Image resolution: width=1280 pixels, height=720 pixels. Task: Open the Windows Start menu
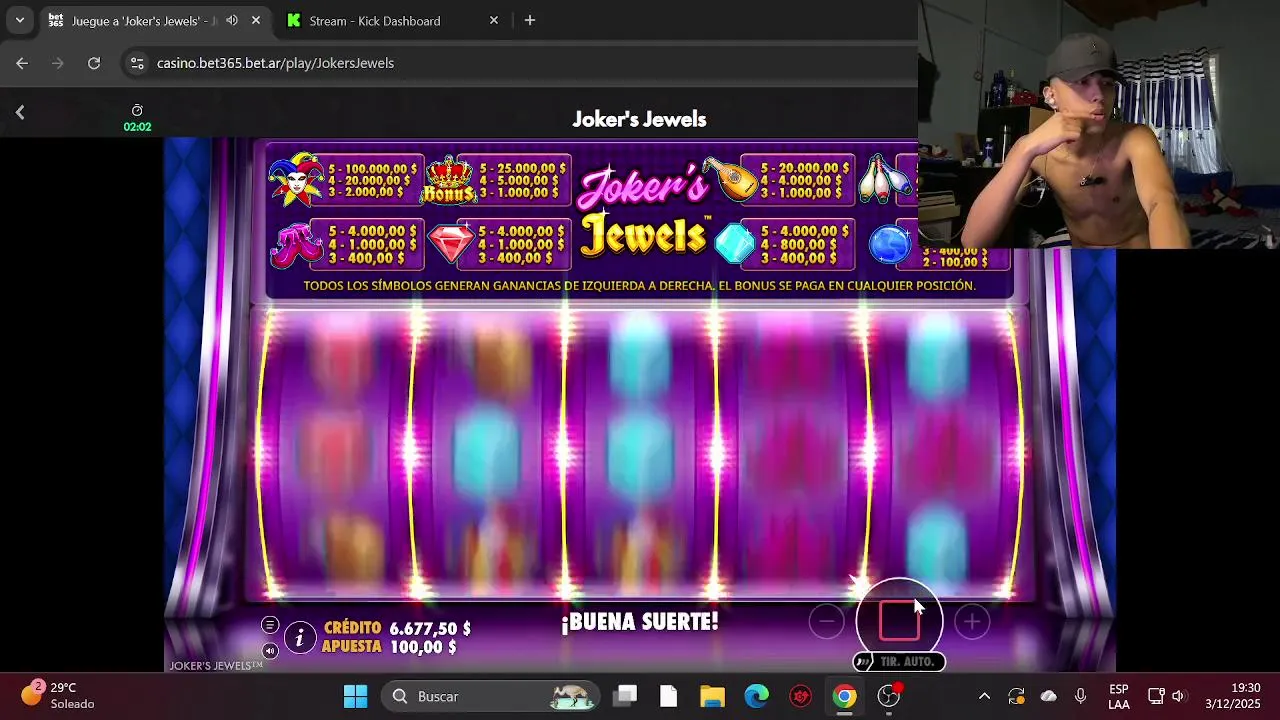pyautogui.click(x=355, y=696)
